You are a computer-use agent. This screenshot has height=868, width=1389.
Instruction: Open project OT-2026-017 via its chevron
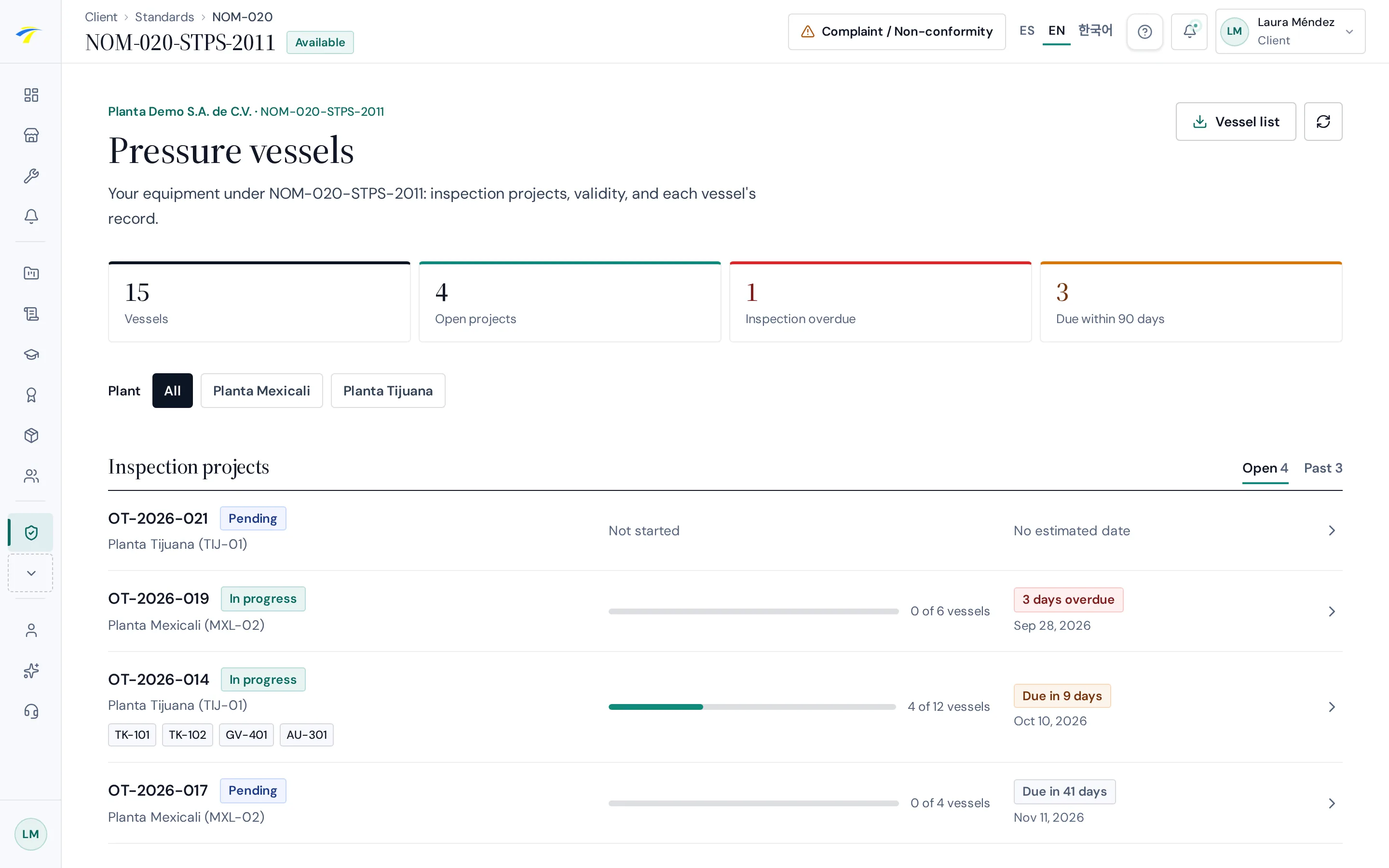[1332, 803]
